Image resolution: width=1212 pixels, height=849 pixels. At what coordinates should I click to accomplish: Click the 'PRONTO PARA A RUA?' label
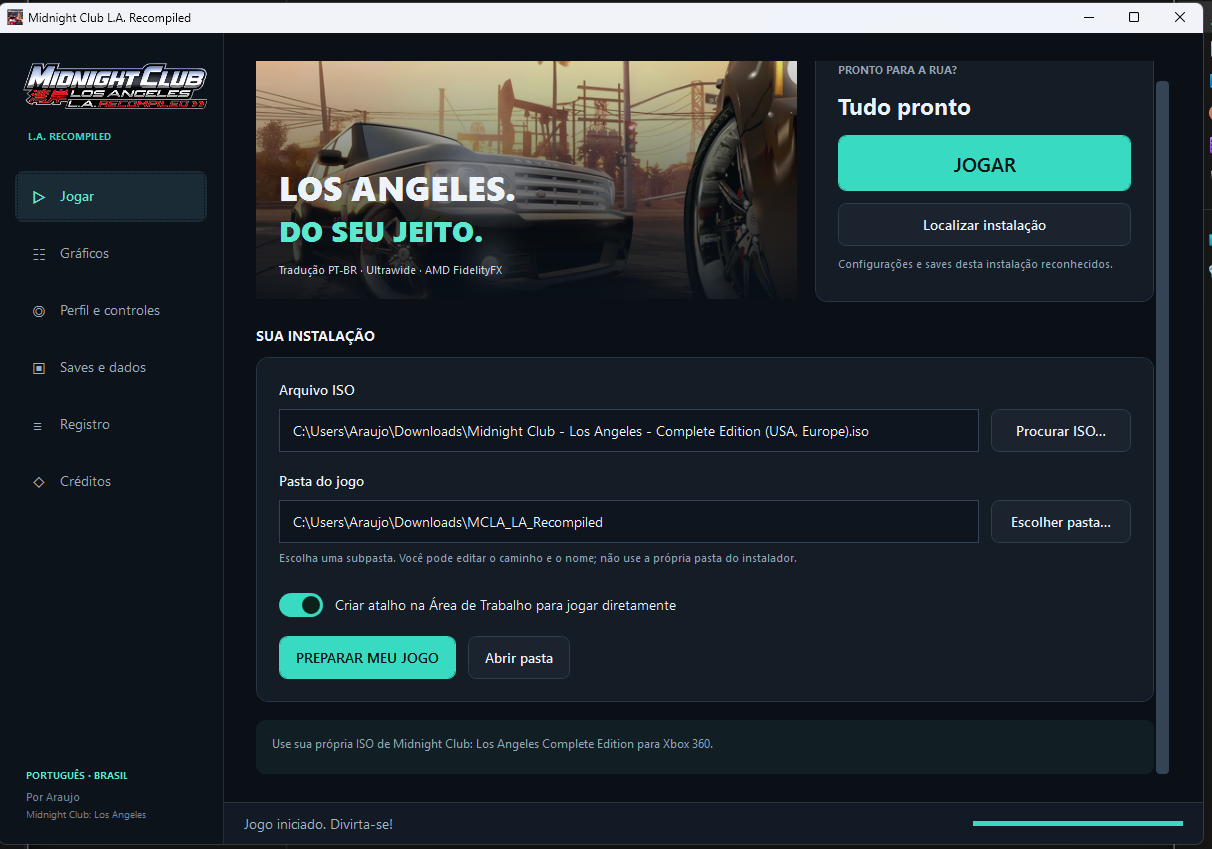(897, 70)
